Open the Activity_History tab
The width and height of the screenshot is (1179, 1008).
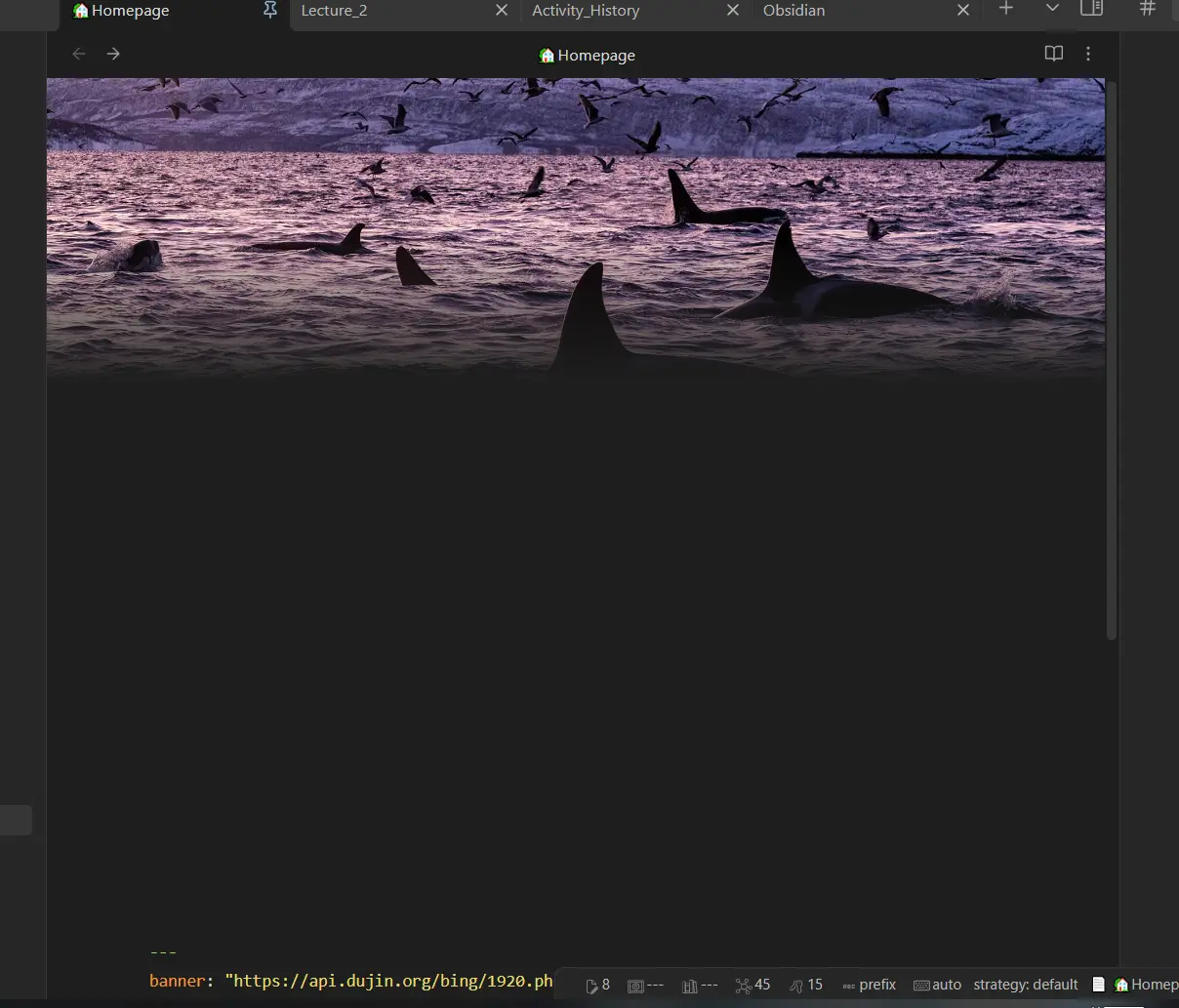(x=586, y=11)
